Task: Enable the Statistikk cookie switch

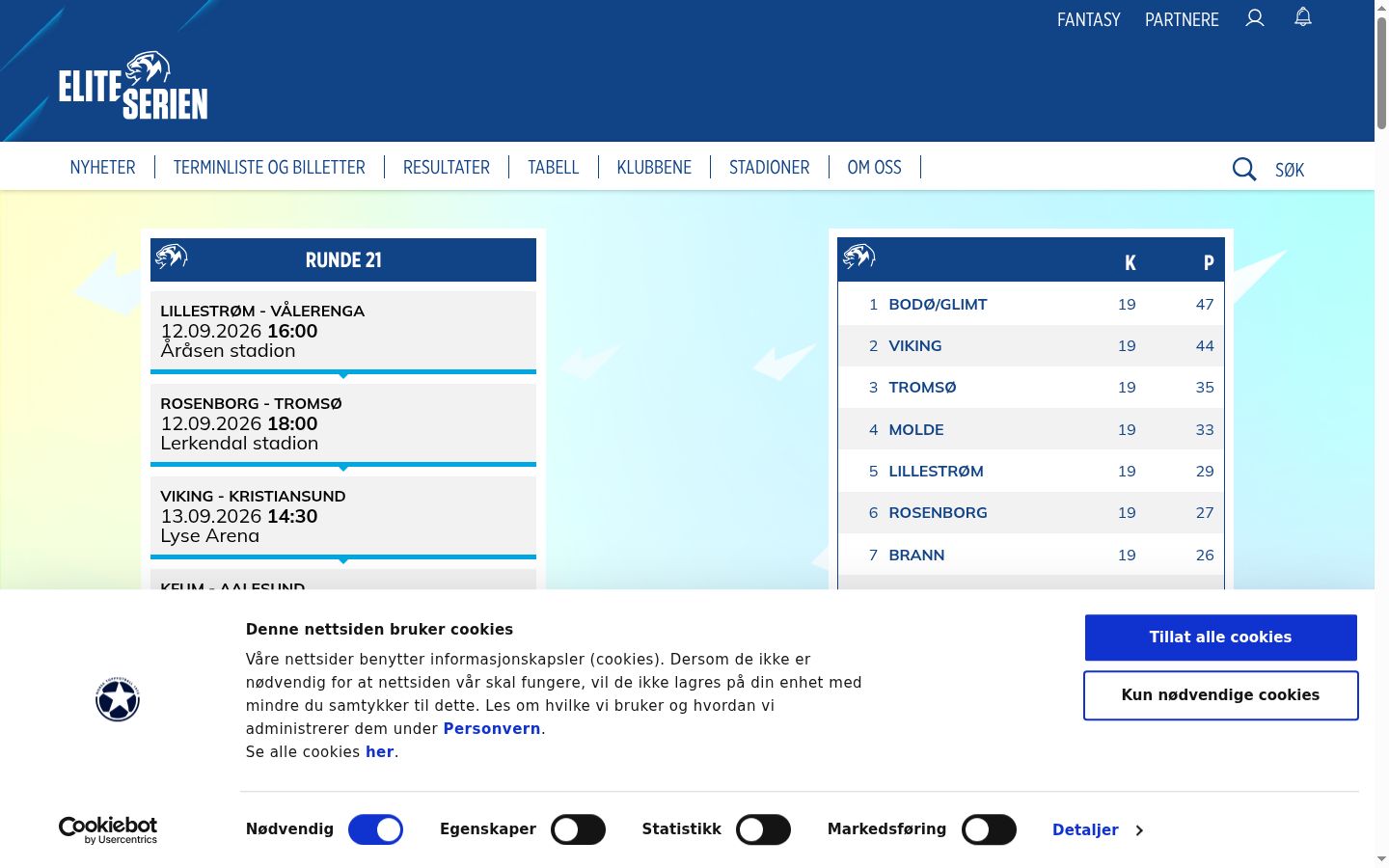Action: click(x=763, y=829)
